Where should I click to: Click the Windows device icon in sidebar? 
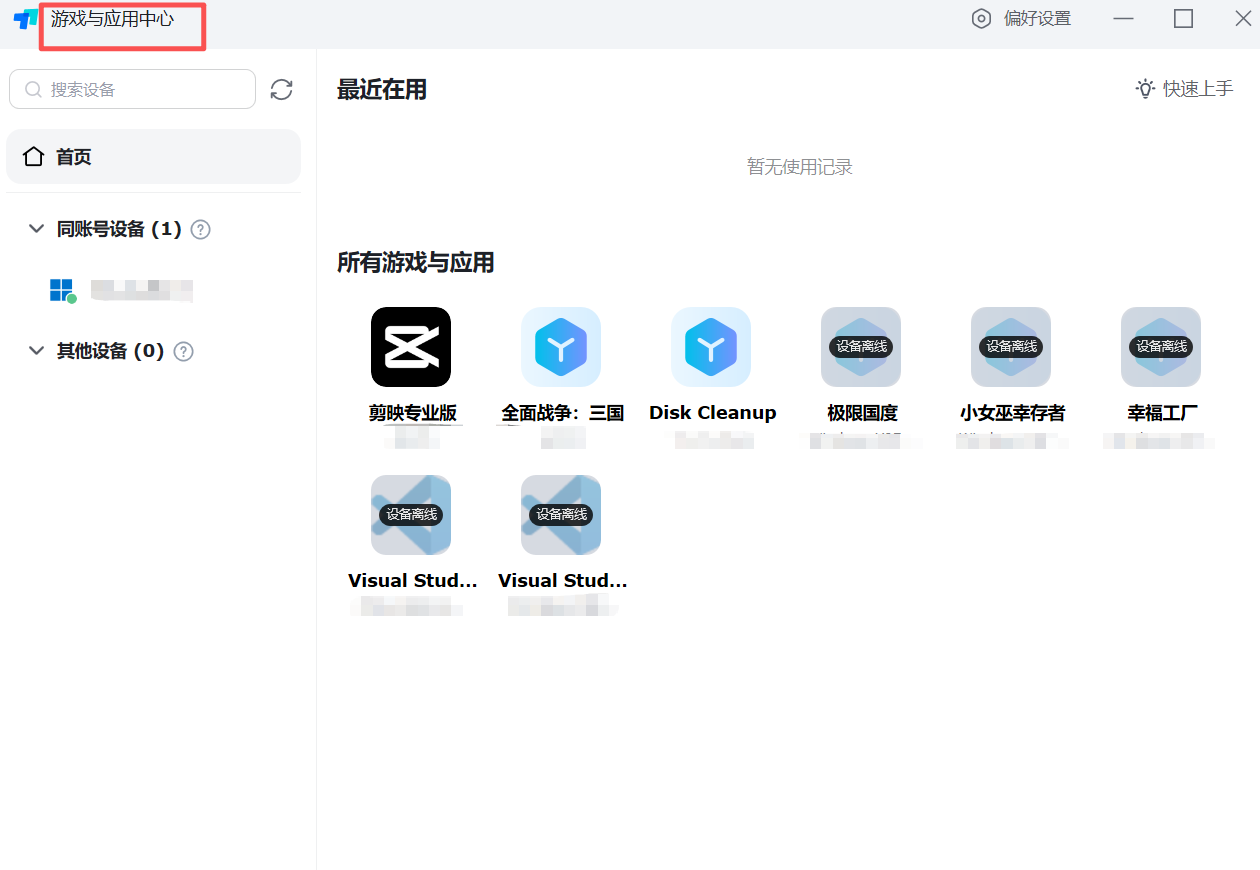click(62, 291)
